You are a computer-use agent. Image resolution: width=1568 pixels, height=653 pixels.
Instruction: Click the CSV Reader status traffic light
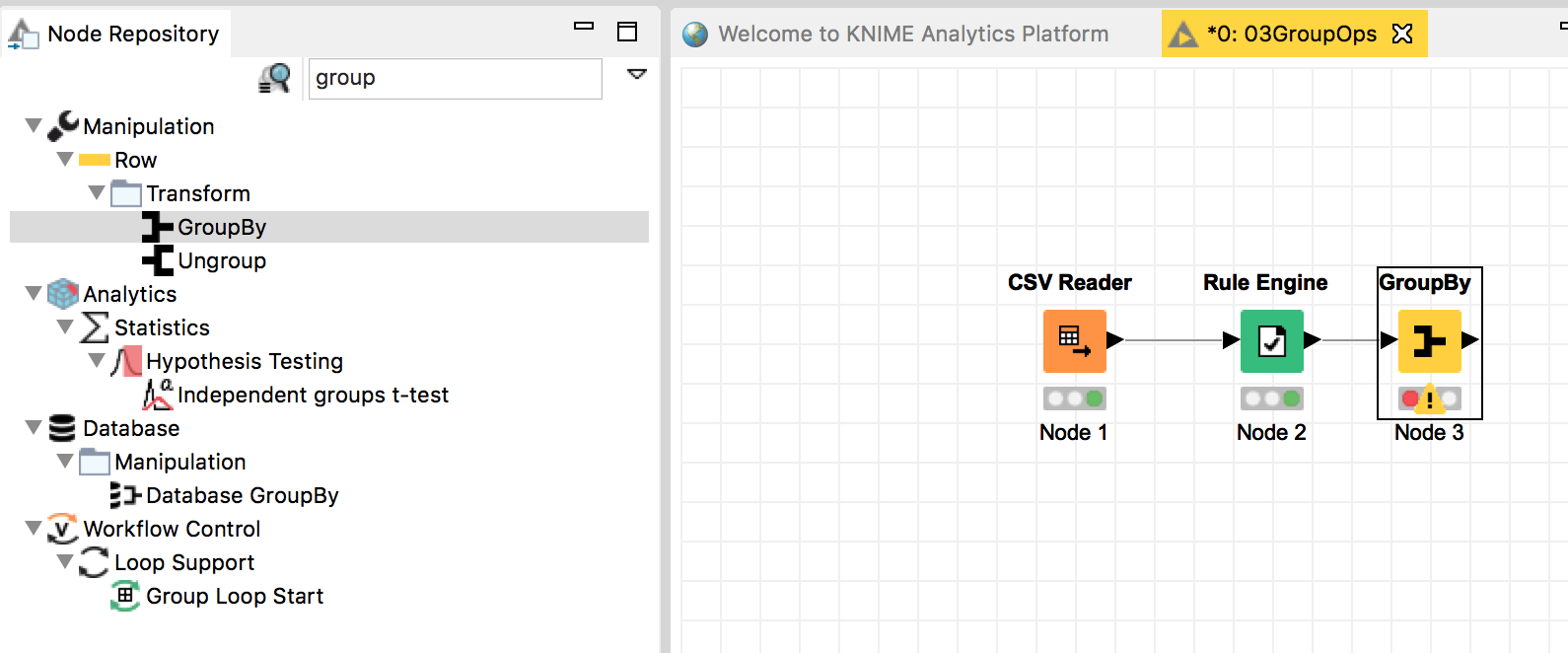coord(1074,399)
